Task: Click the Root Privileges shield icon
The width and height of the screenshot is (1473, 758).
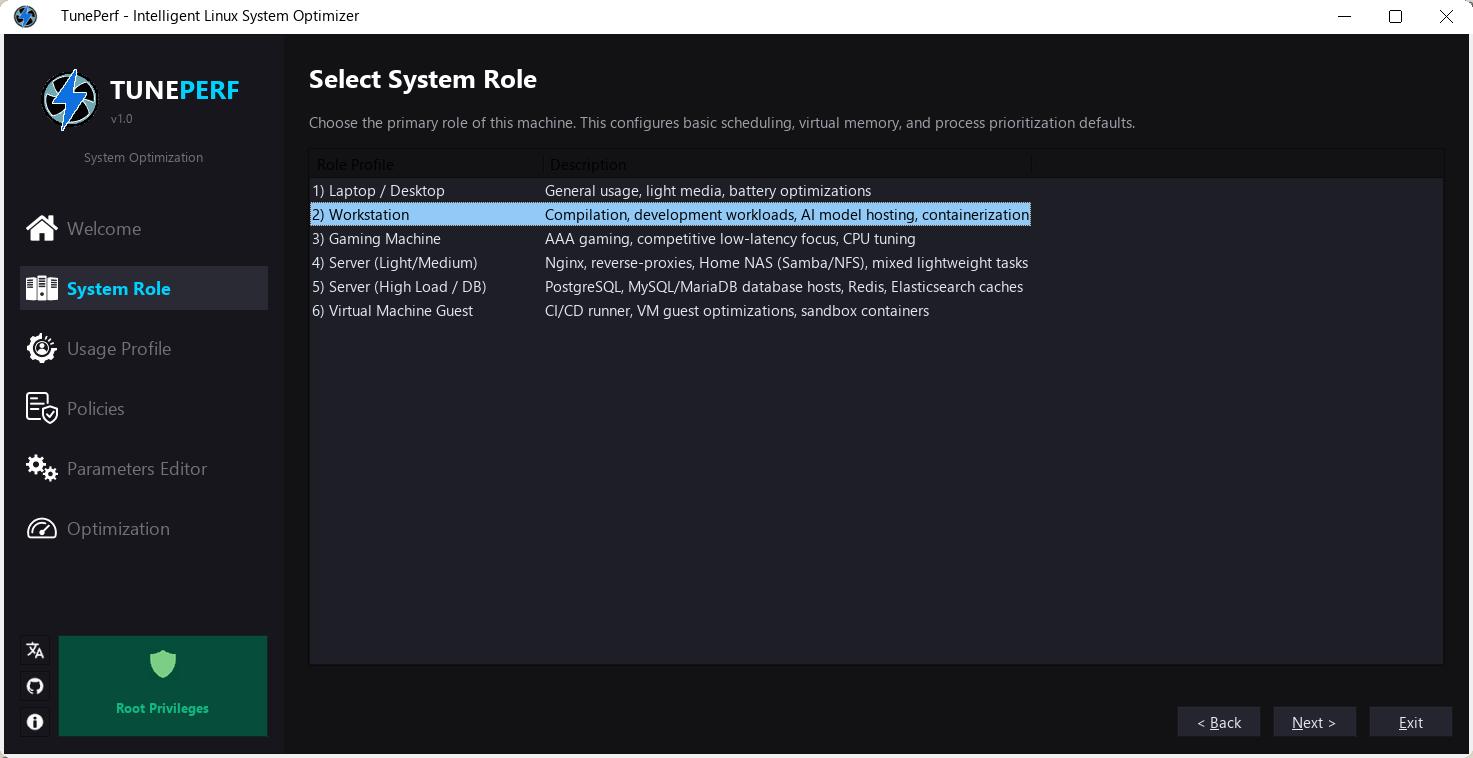Action: 163,663
